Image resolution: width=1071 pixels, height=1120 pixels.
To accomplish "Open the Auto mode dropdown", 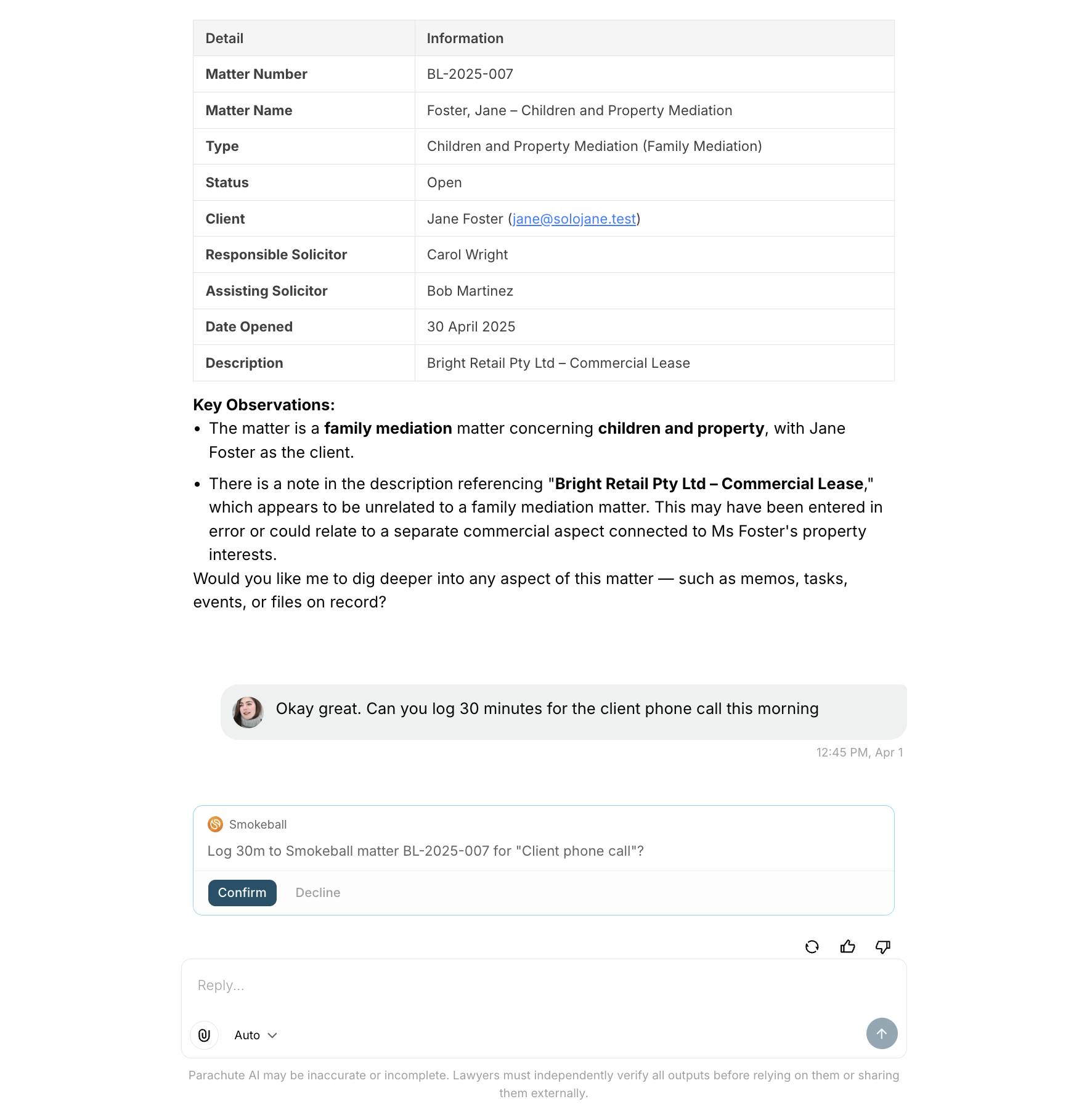I will tap(256, 1035).
